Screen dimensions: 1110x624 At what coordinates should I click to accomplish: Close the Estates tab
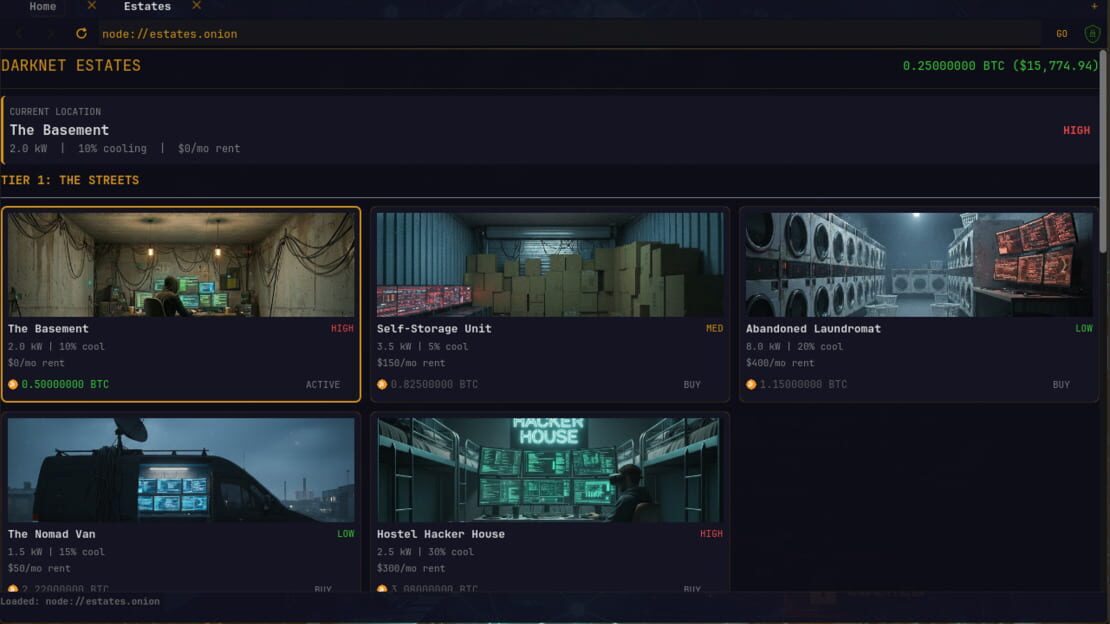tap(196, 6)
